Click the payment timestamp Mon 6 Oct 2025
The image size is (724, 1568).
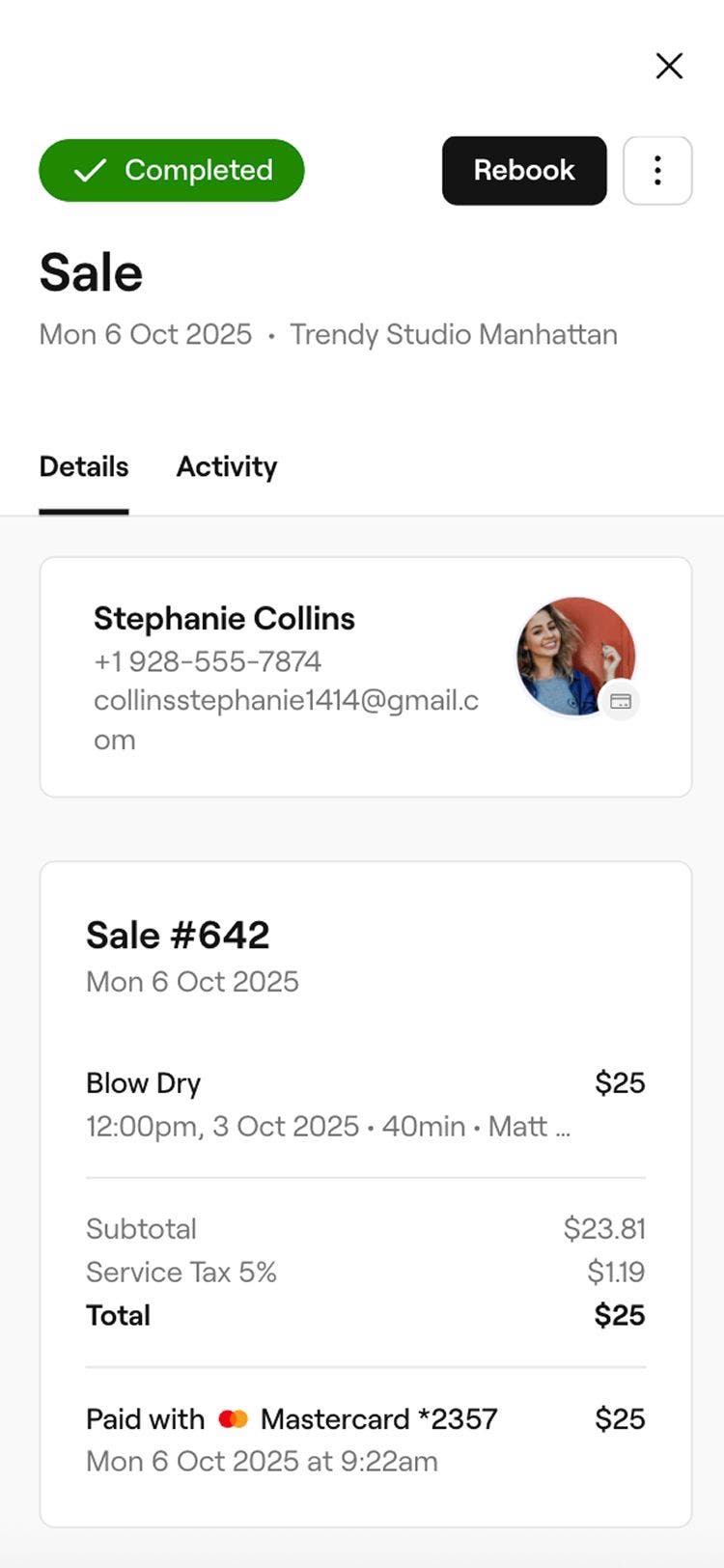pos(262,1462)
